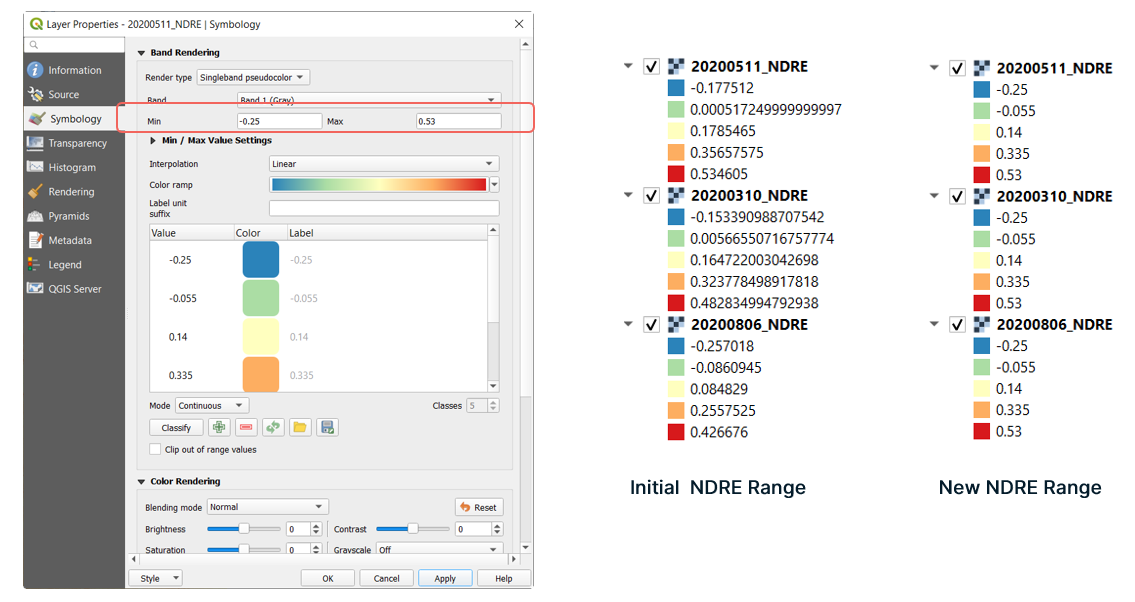
Task: Click the red remove selected rows icon
Action: coord(246,427)
